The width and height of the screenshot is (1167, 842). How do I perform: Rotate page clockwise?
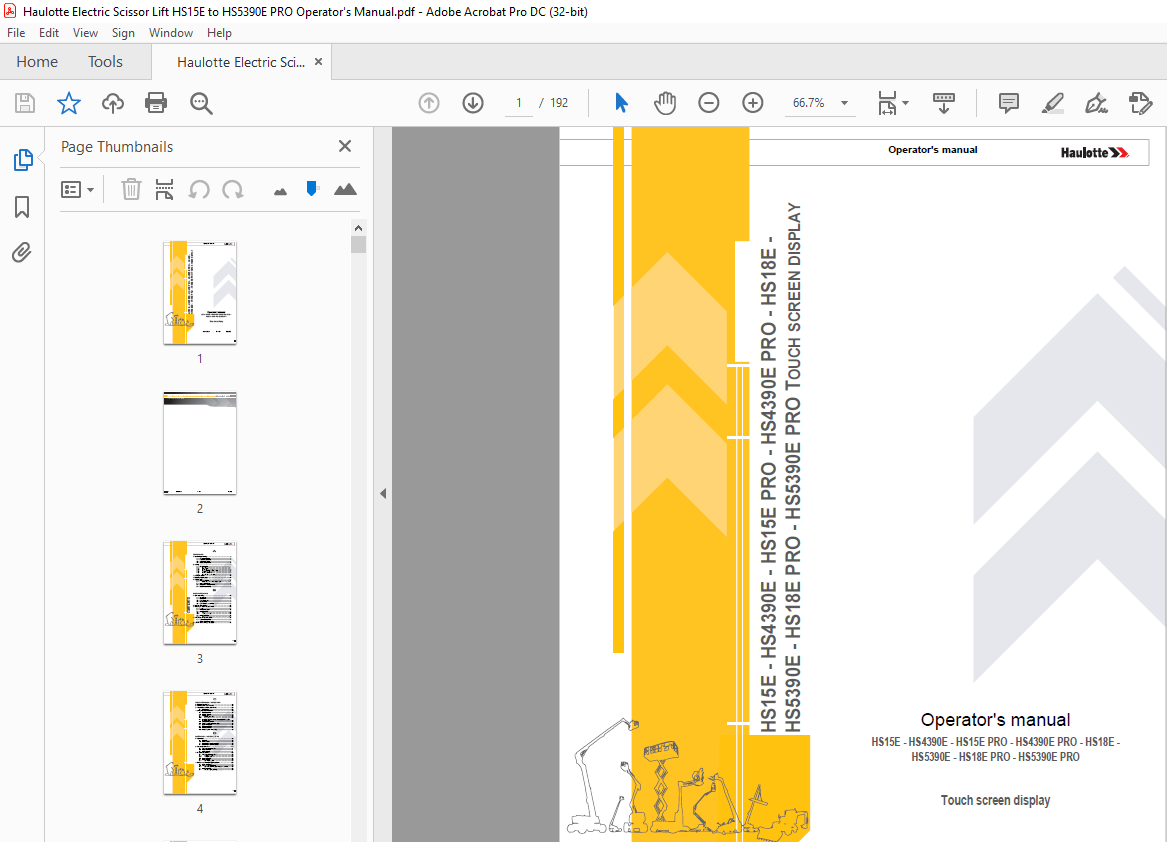tap(233, 189)
